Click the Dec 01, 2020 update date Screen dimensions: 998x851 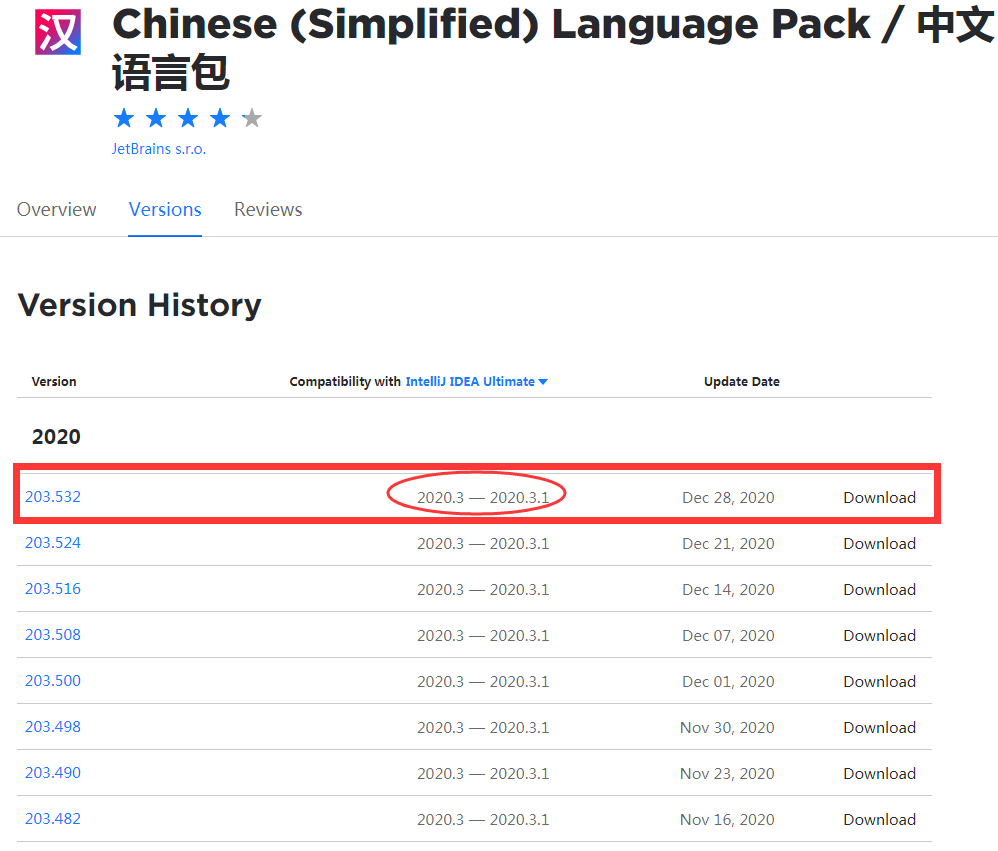click(x=728, y=682)
